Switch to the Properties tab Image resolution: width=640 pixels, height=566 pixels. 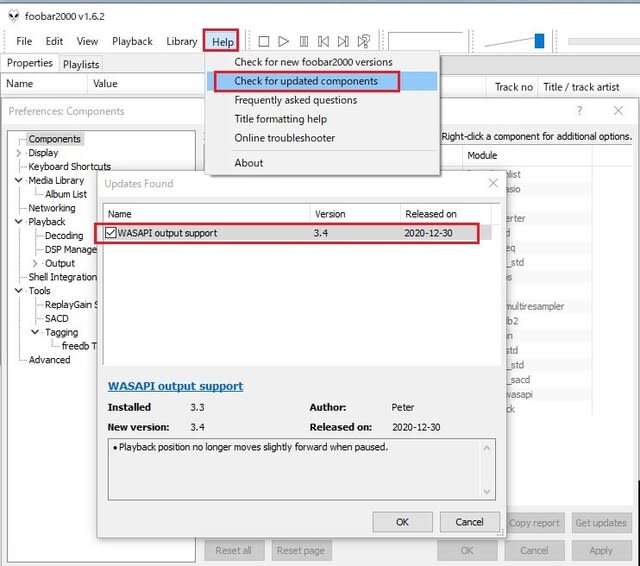(29, 63)
